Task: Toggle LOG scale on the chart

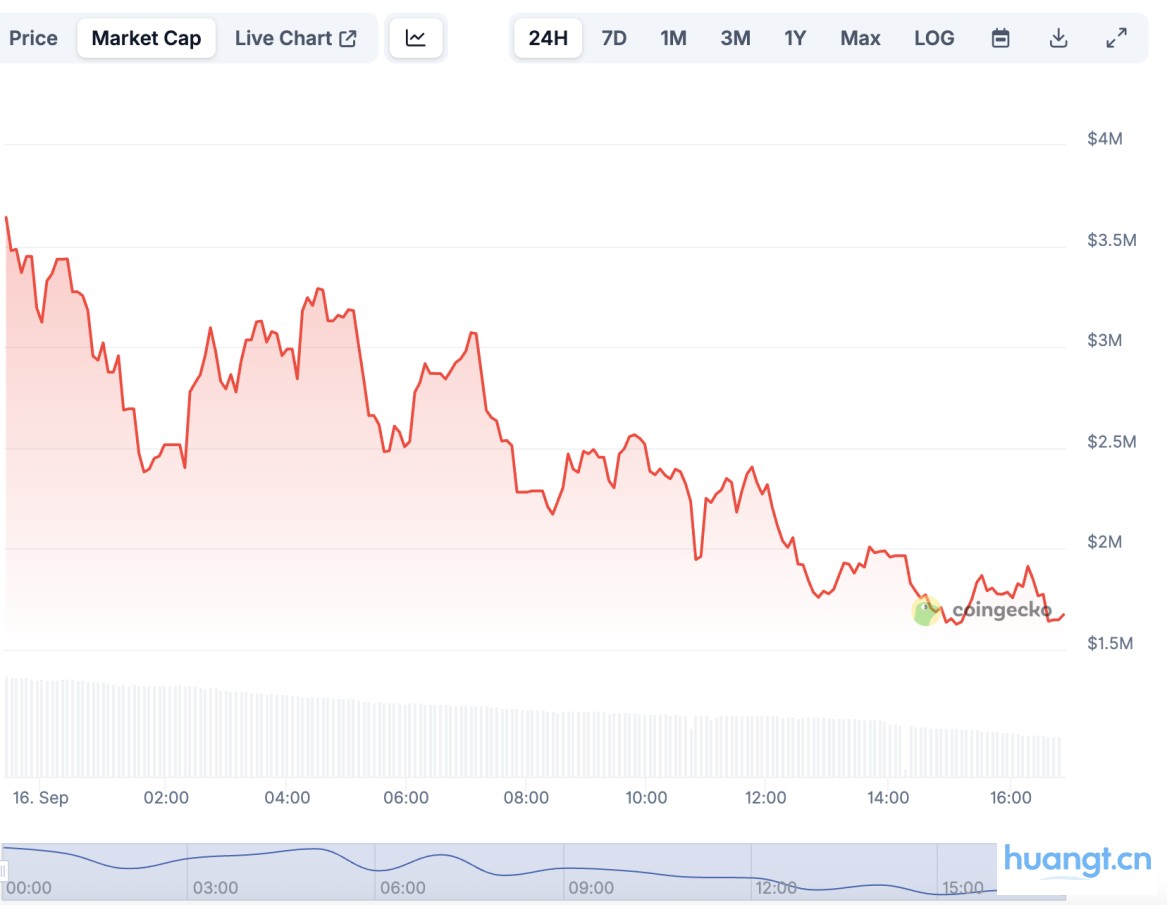Action: [x=934, y=38]
